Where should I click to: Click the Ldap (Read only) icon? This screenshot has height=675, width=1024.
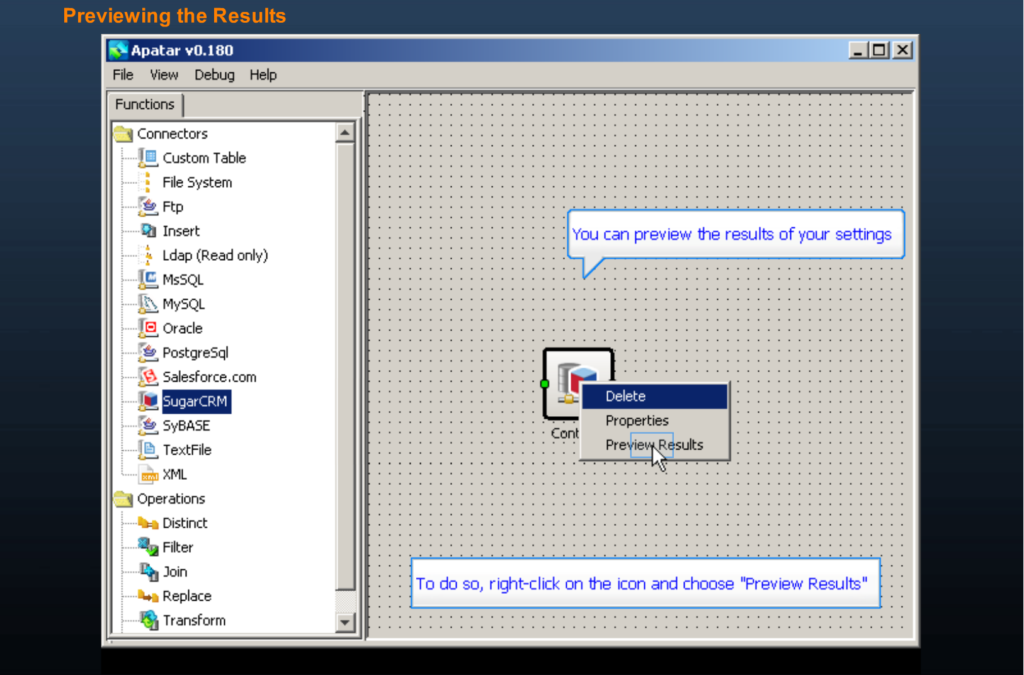[x=149, y=255]
